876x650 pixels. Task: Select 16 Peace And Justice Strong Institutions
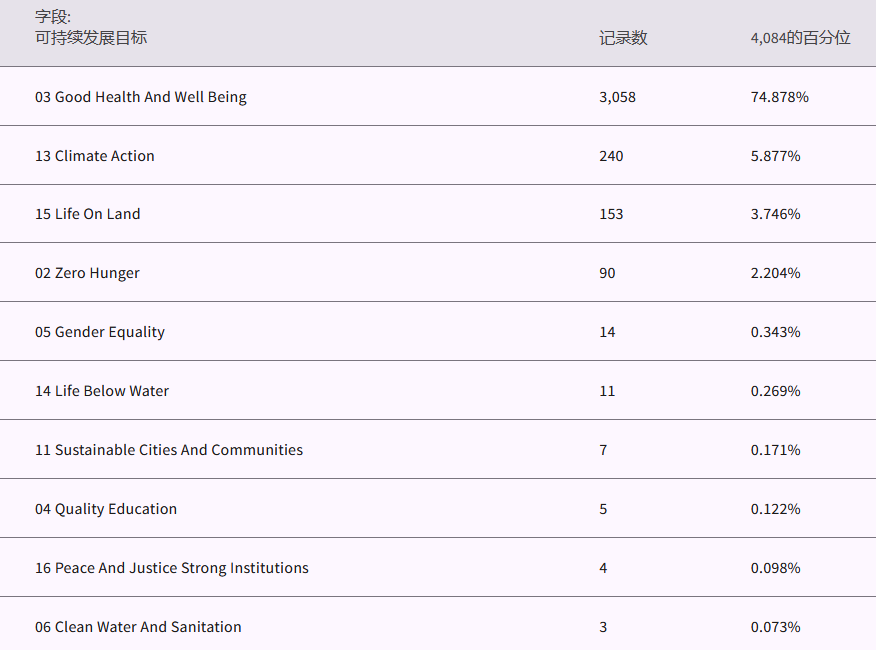tap(172, 568)
